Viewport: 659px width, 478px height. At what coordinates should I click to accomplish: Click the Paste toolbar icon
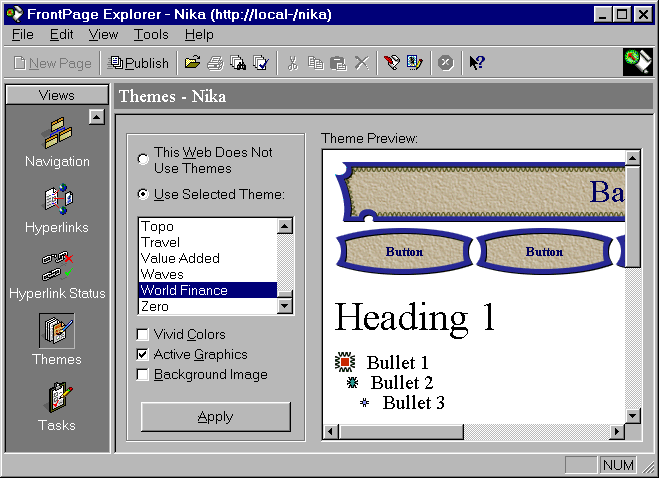coord(338,63)
